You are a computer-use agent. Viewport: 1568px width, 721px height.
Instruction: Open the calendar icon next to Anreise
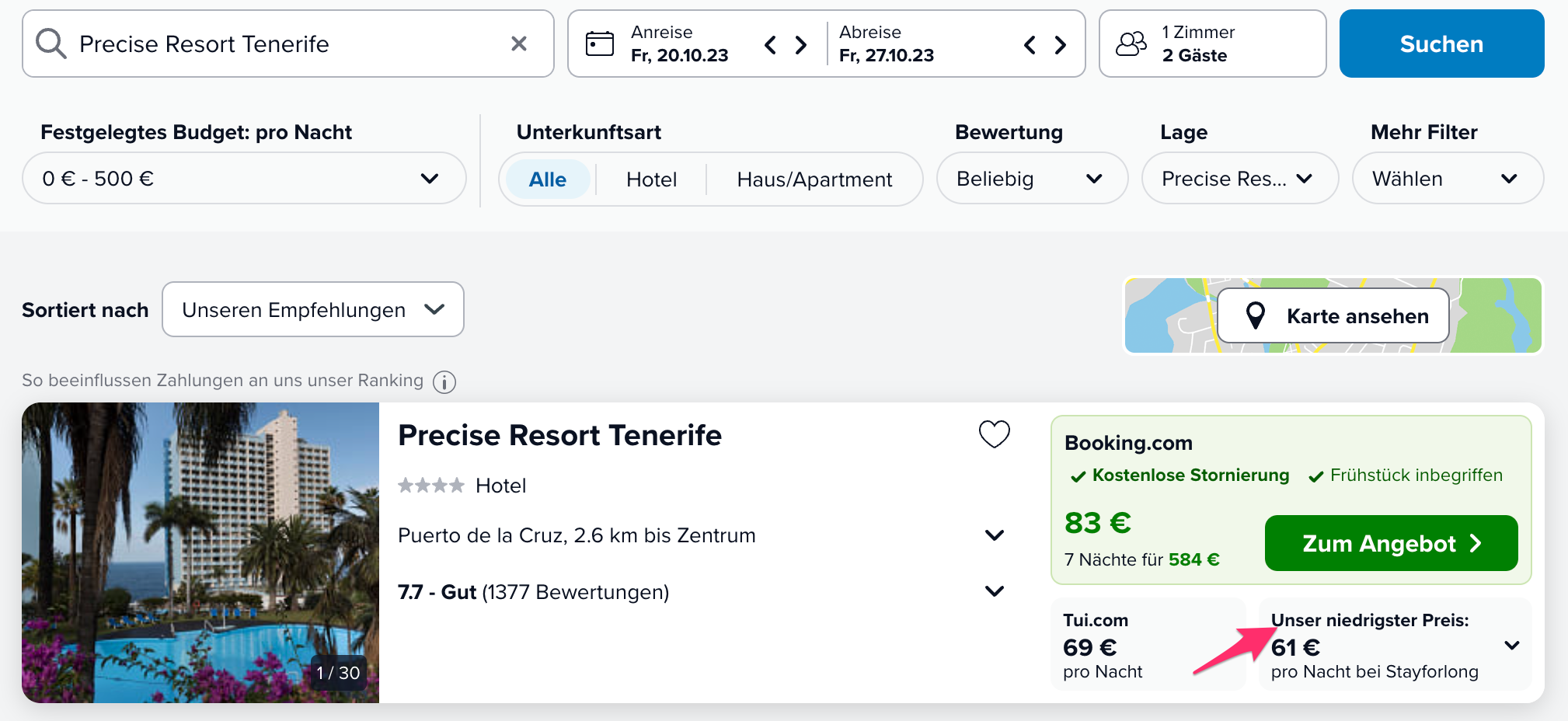600,44
